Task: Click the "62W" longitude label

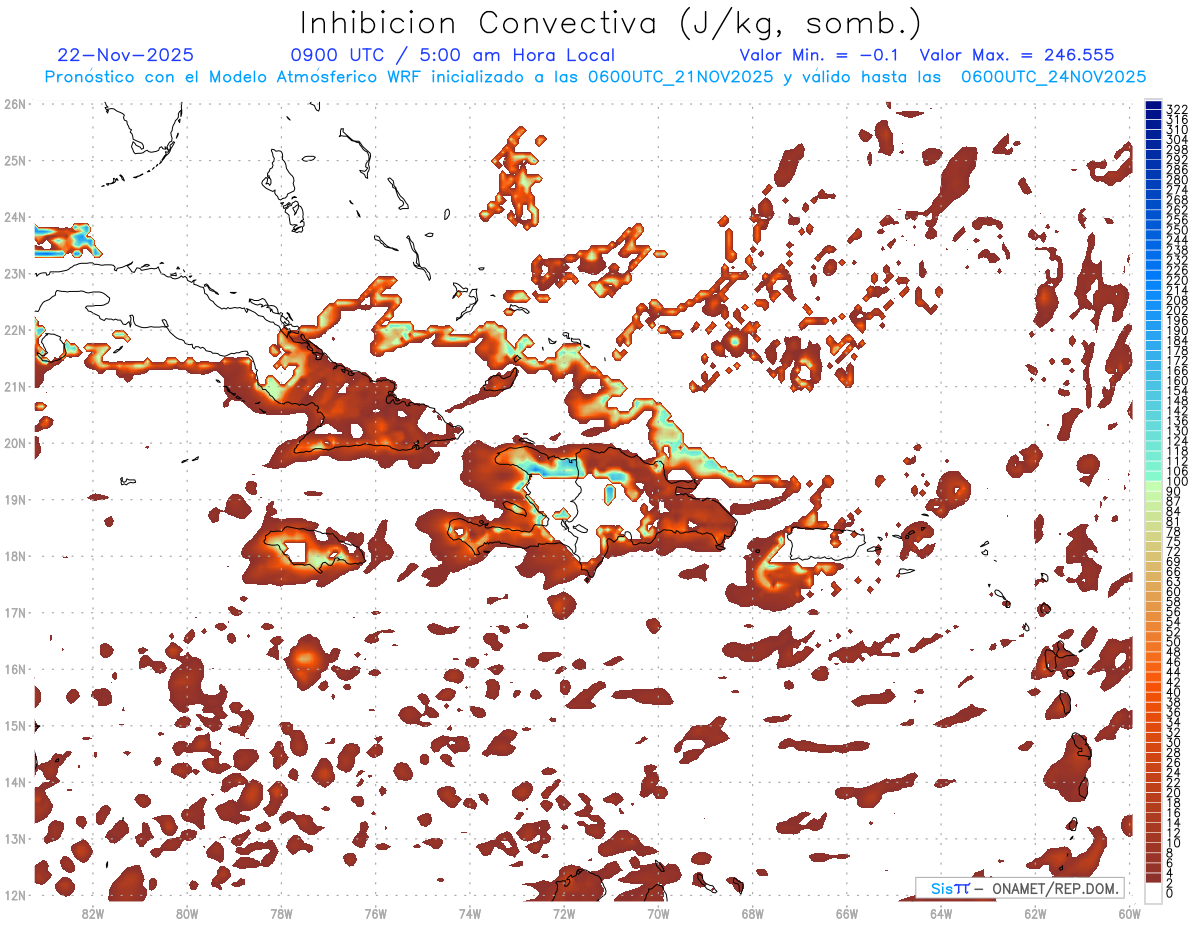Action: click(1036, 913)
